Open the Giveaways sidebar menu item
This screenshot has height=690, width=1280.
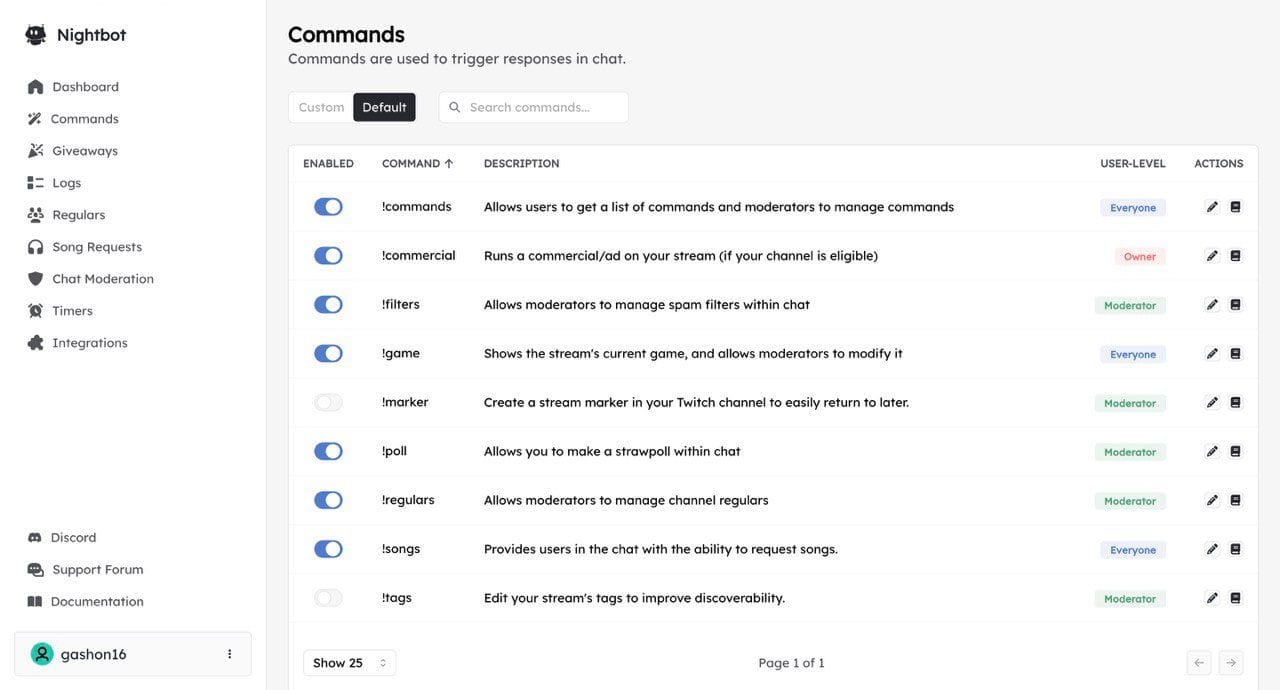84,151
